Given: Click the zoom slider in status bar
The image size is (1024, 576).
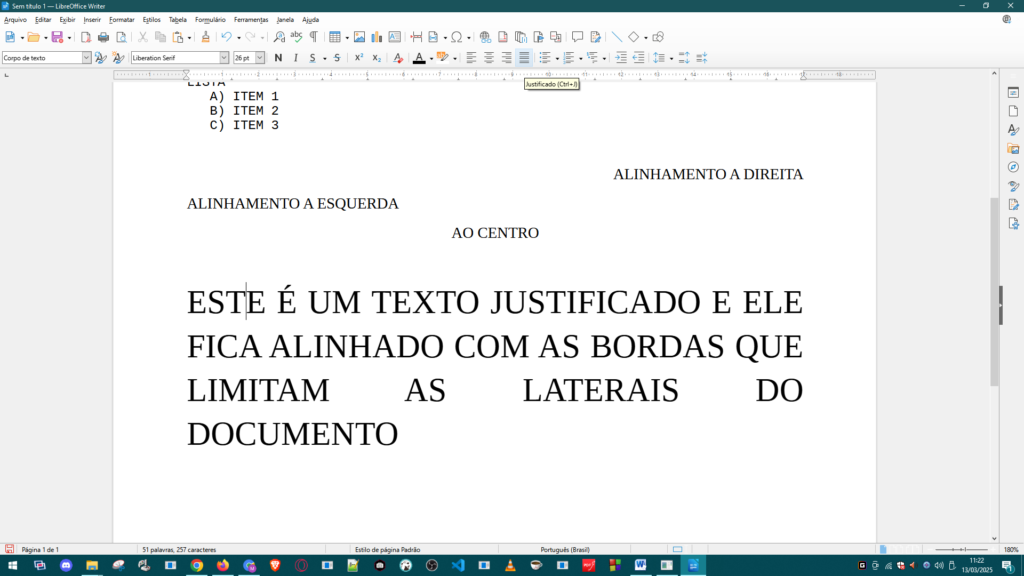Looking at the screenshot, I should [x=962, y=549].
